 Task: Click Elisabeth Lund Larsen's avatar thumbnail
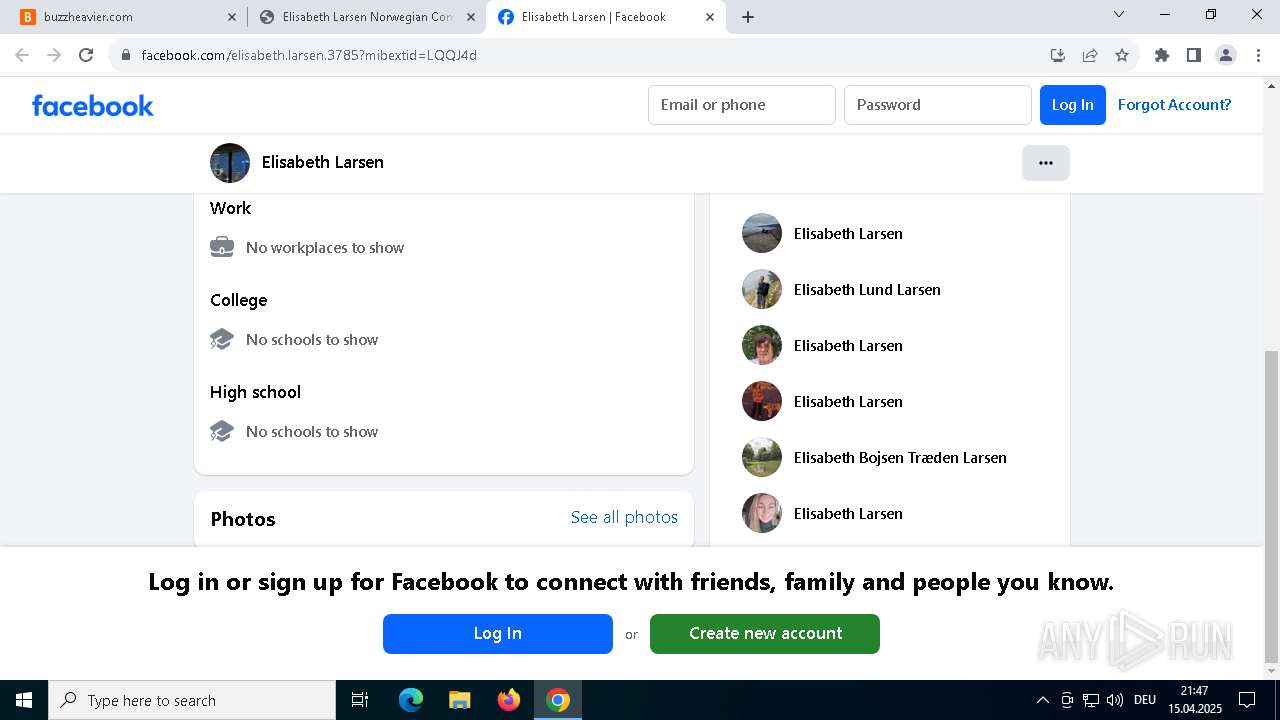pyautogui.click(x=762, y=289)
